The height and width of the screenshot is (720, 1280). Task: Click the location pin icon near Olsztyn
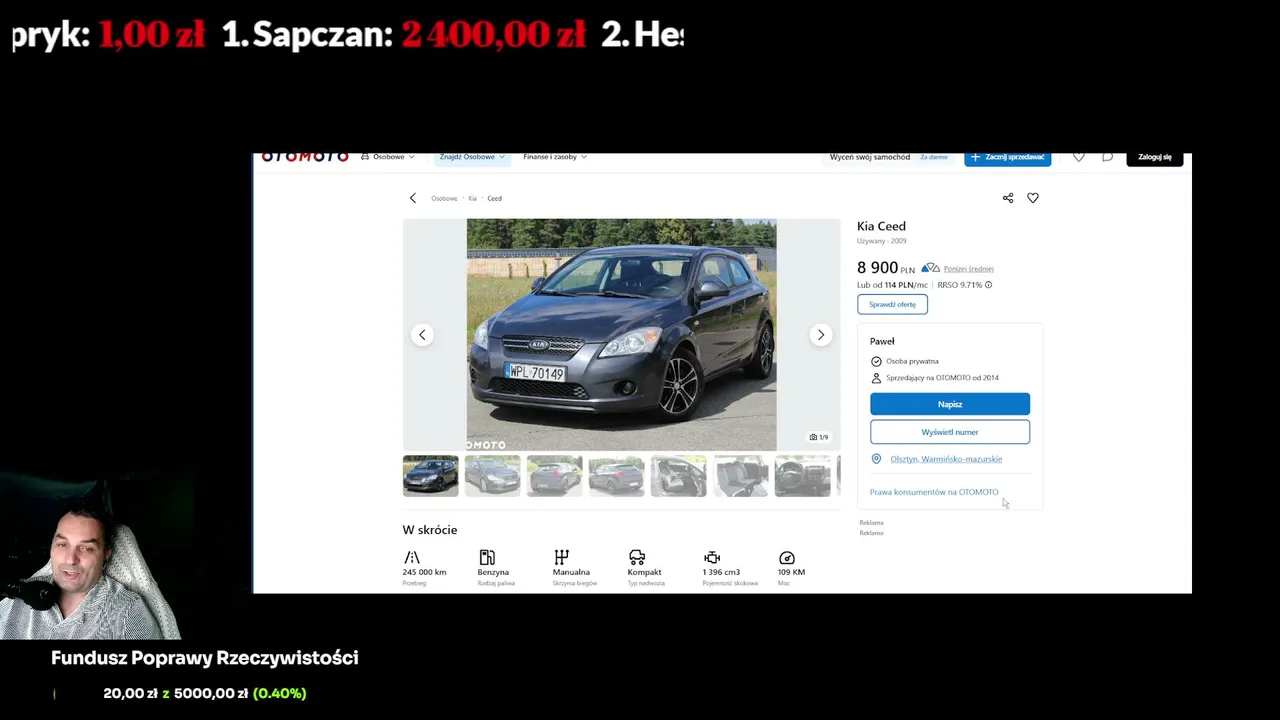click(x=876, y=459)
